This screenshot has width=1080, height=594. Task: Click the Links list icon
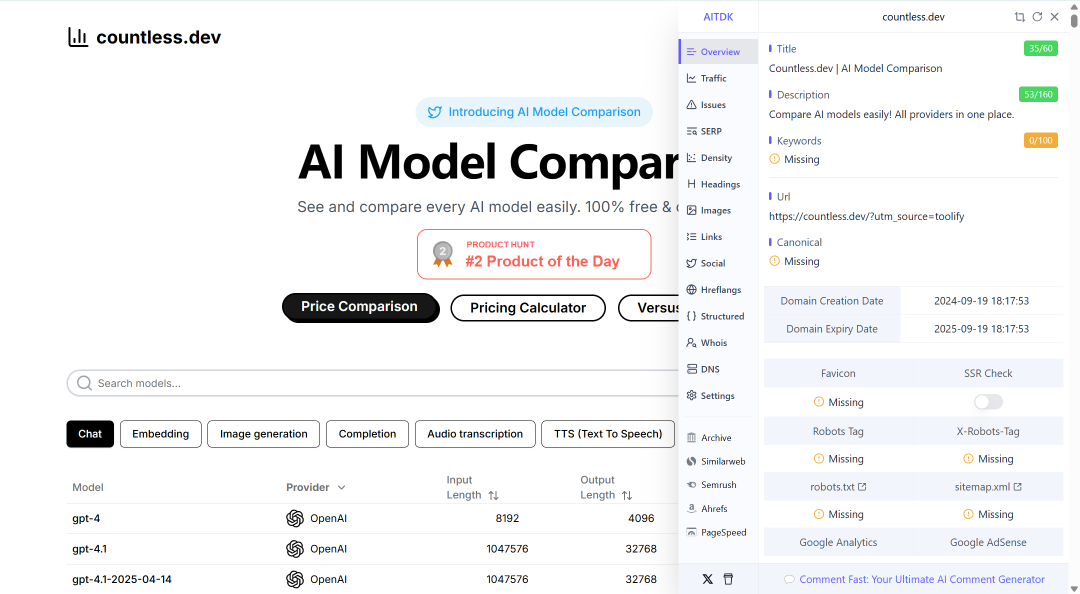[x=692, y=236]
